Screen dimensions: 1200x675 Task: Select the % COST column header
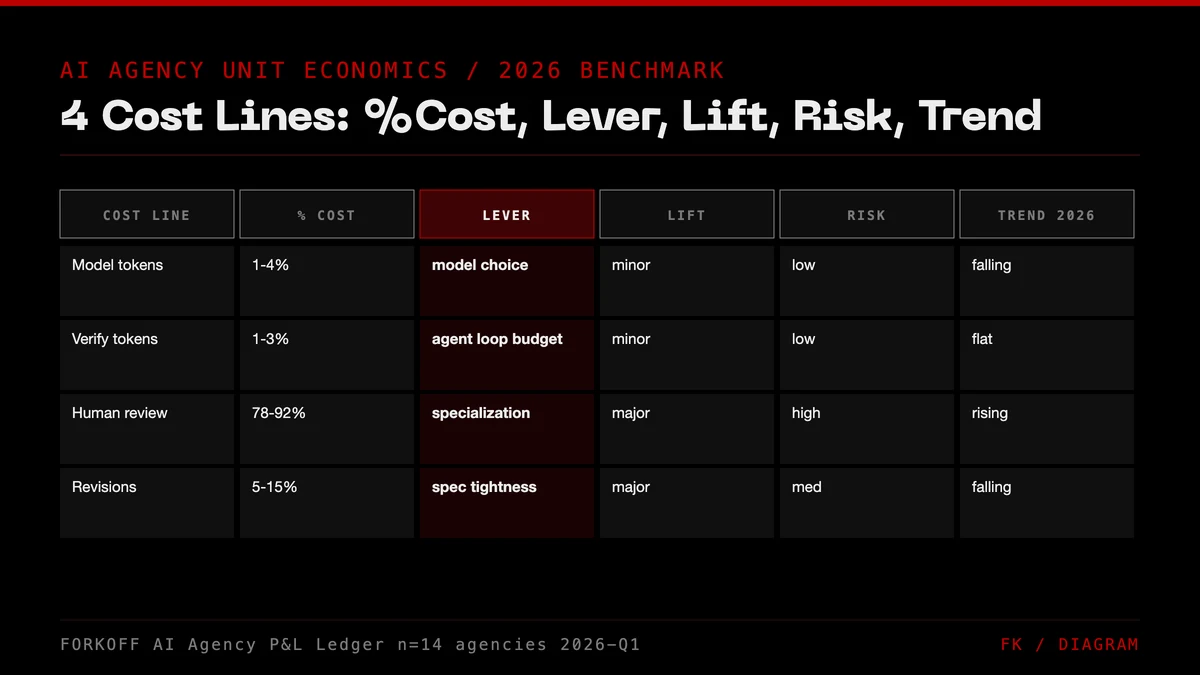[x=327, y=215]
